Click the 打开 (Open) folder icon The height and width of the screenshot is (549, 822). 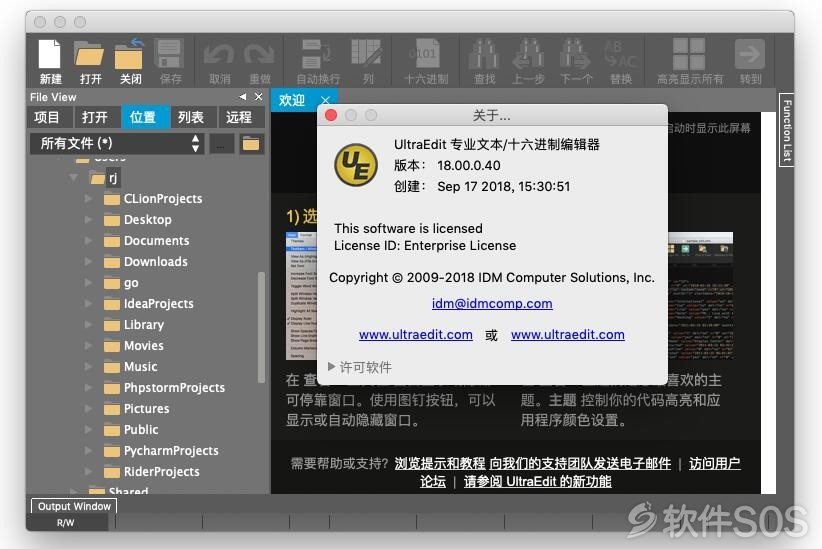pyautogui.click(x=89, y=55)
